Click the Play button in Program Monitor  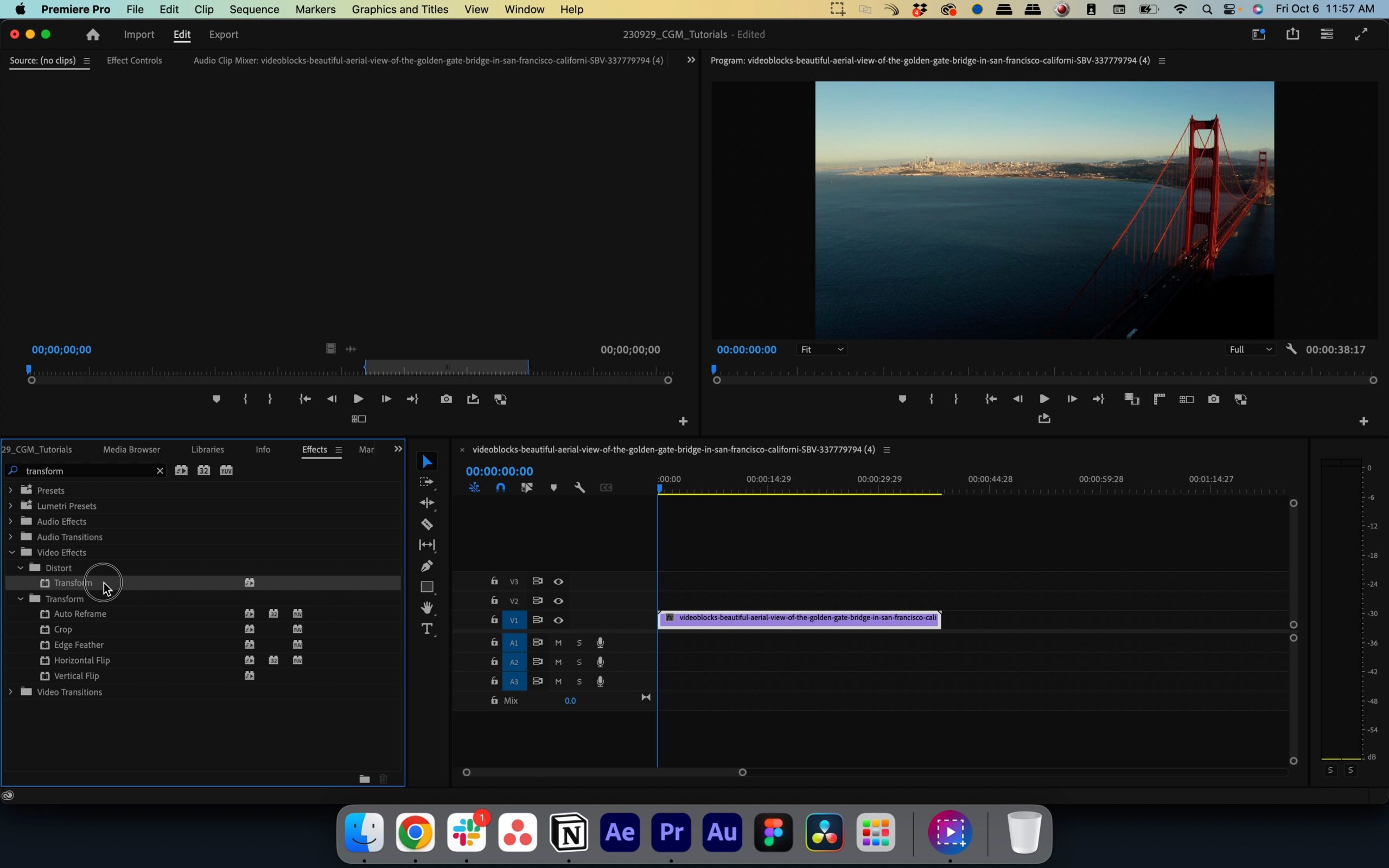pyautogui.click(x=1043, y=399)
